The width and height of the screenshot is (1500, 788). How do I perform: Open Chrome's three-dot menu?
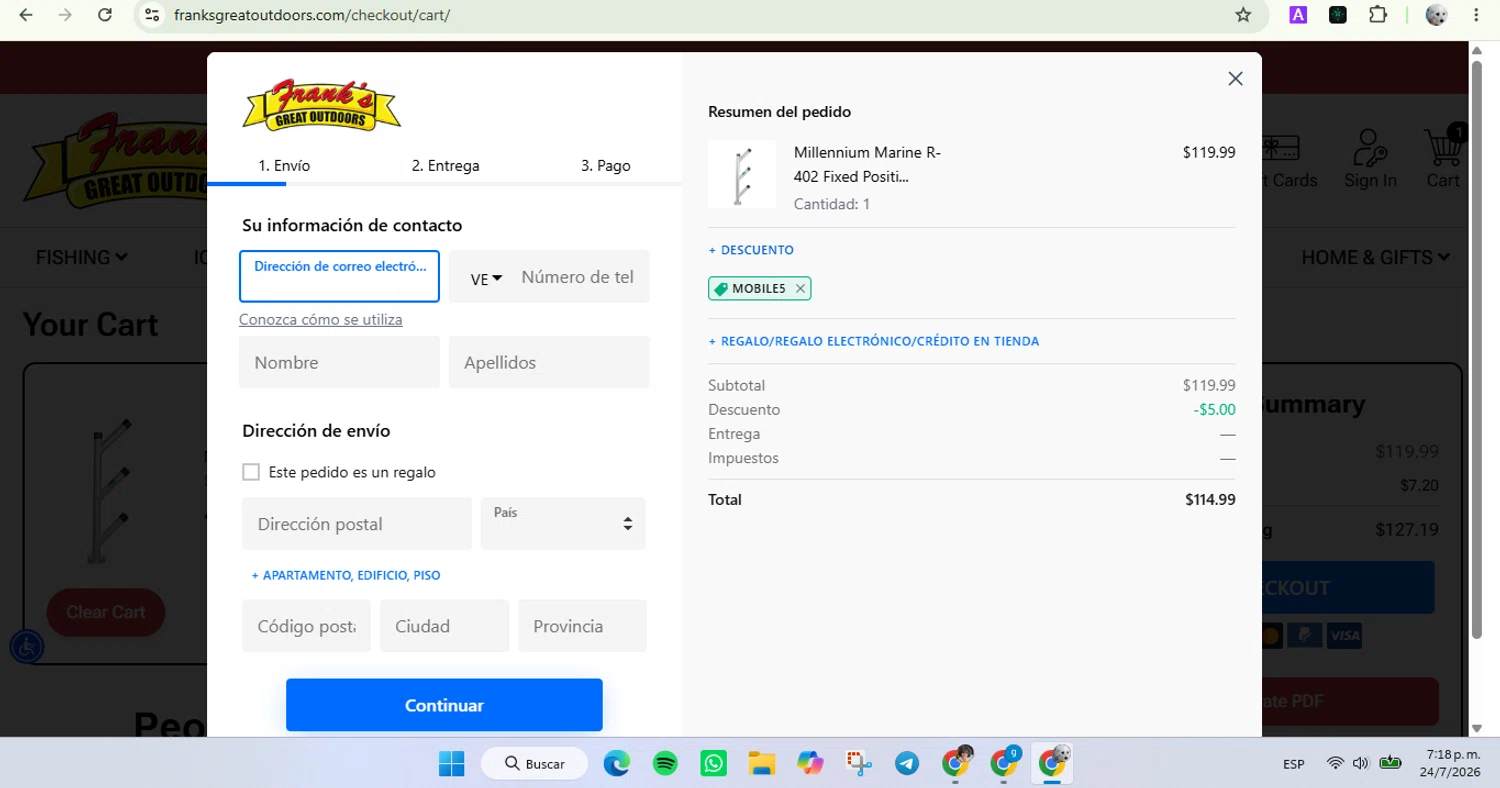click(1477, 15)
